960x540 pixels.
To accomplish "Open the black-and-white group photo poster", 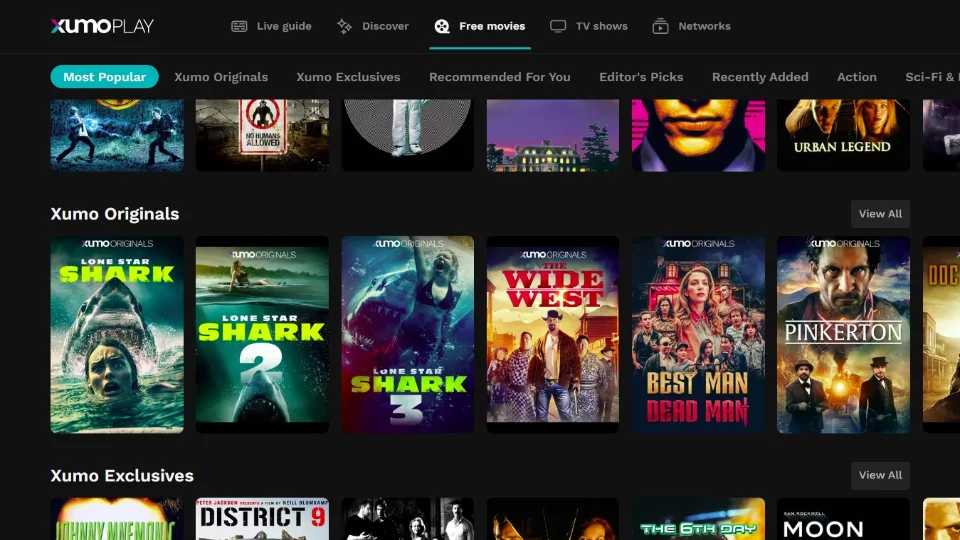I will (408, 519).
